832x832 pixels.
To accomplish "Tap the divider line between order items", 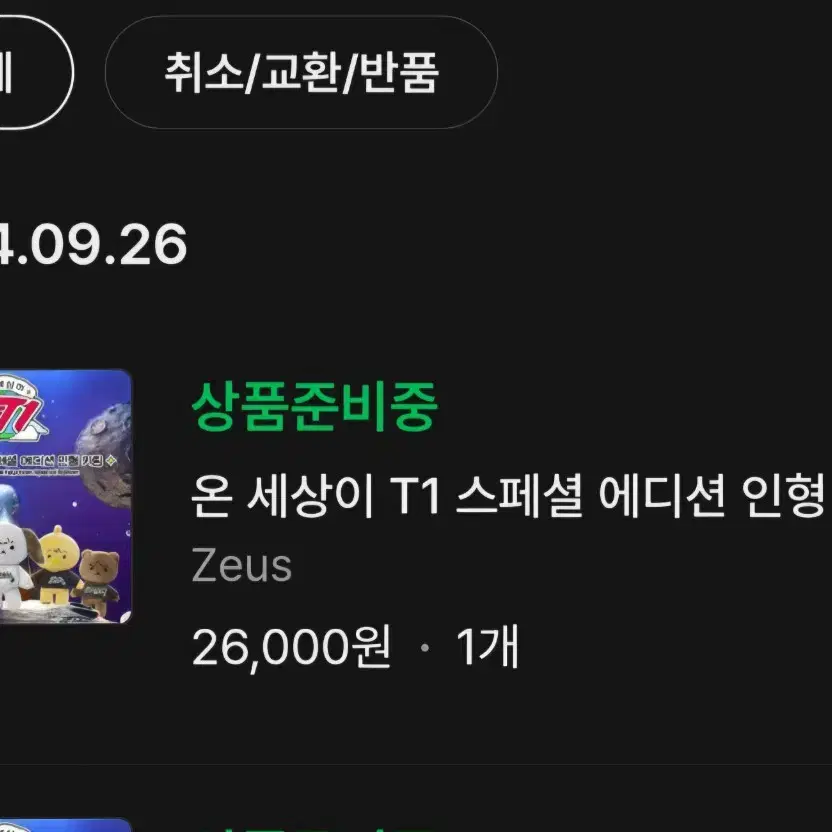I will click(x=416, y=764).
